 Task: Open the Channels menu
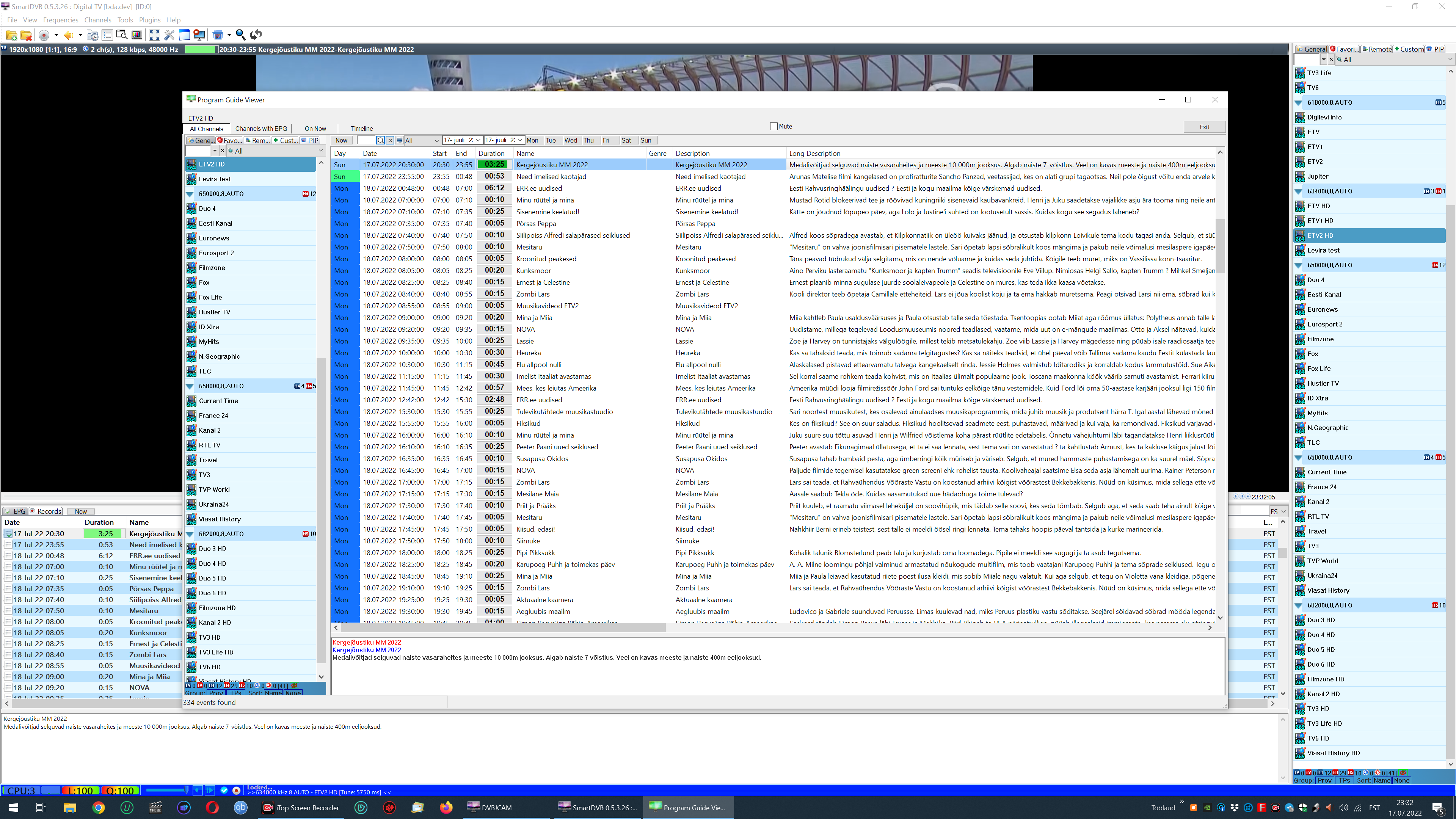[x=97, y=20]
